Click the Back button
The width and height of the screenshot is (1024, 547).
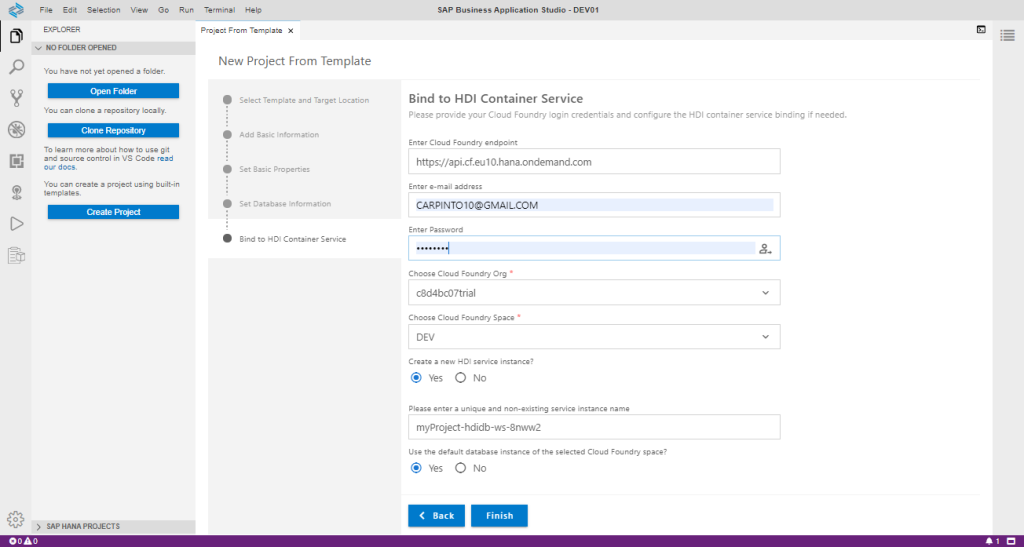click(436, 516)
